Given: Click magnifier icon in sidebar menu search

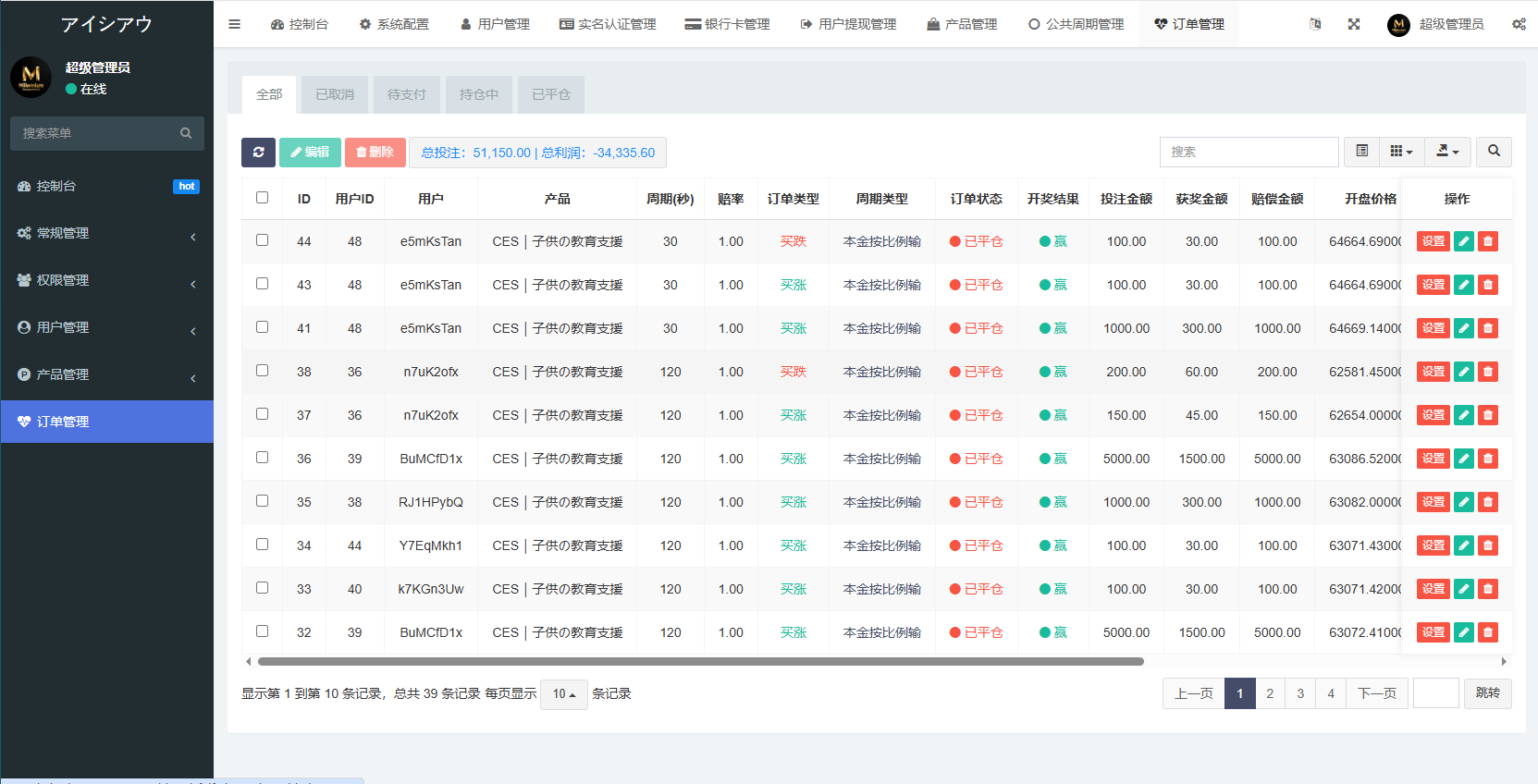Looking at the screenshot, I should pyautogui.click(x=186, y=133).
